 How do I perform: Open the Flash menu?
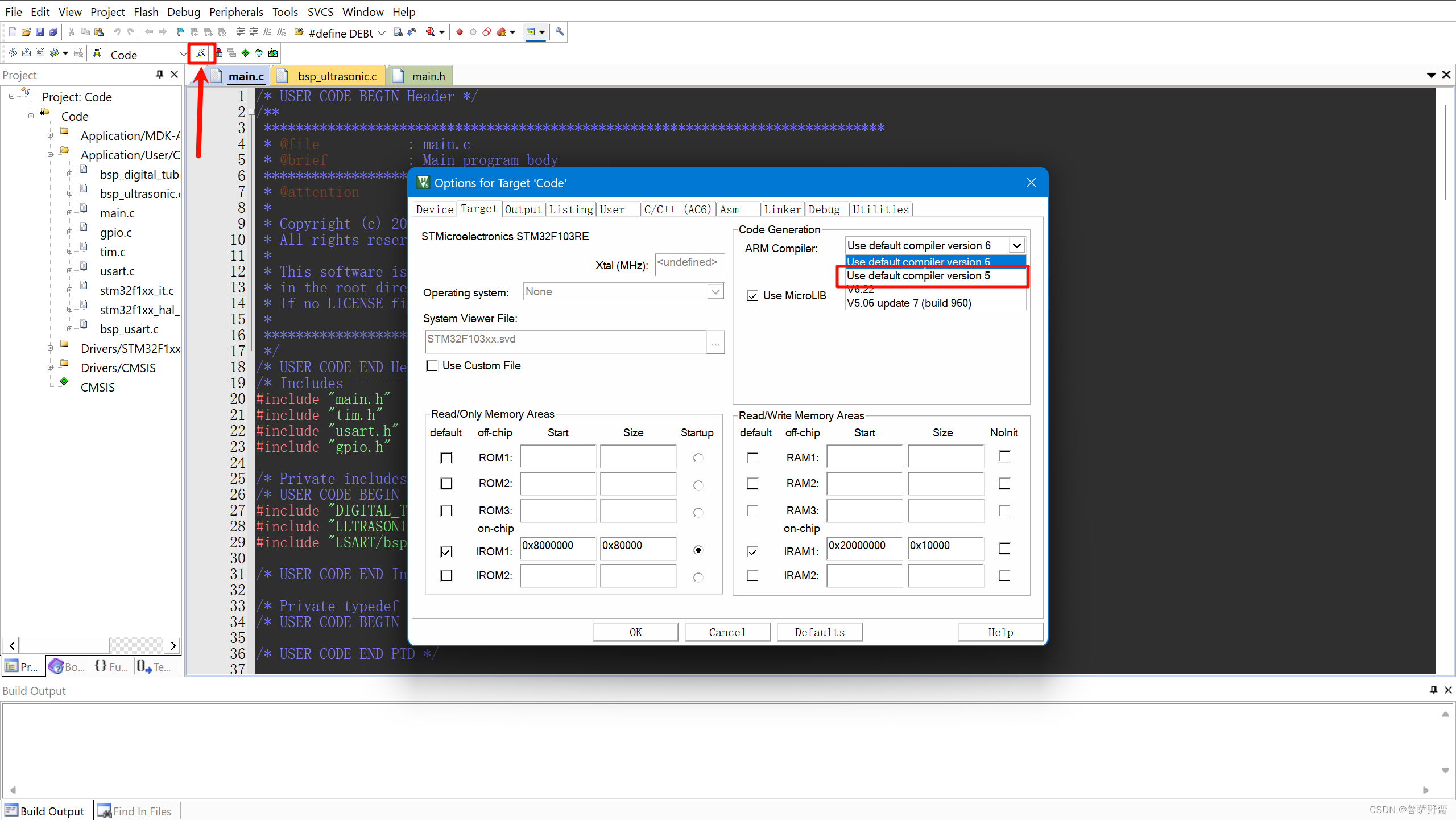coord(146,12)
